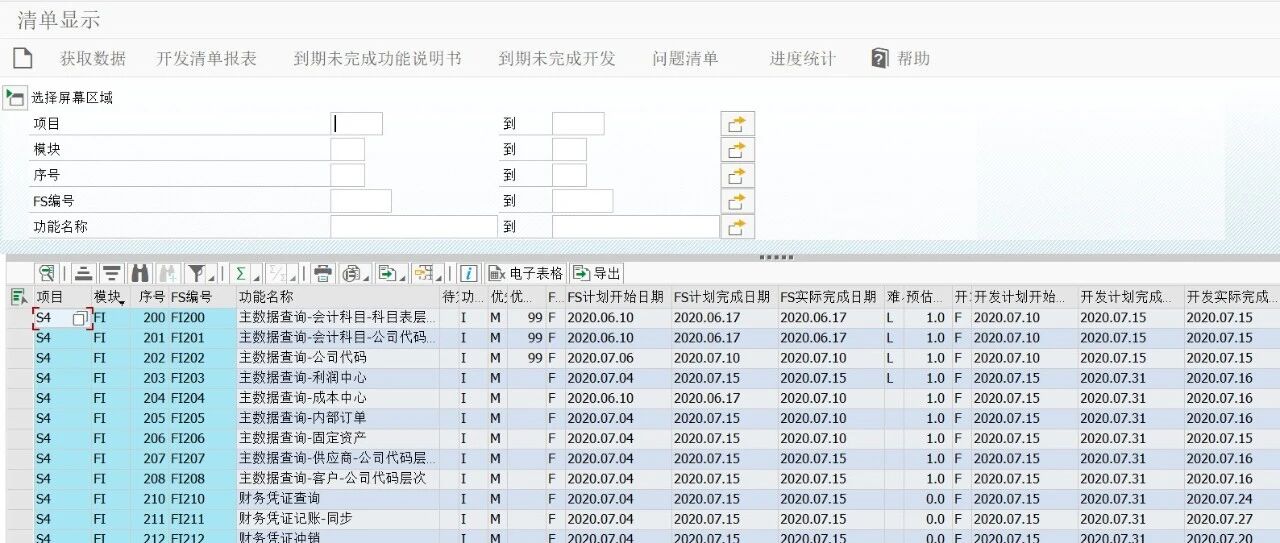Click the 项目 from input field
This screenshot has height=543, width=1280.
356,124
